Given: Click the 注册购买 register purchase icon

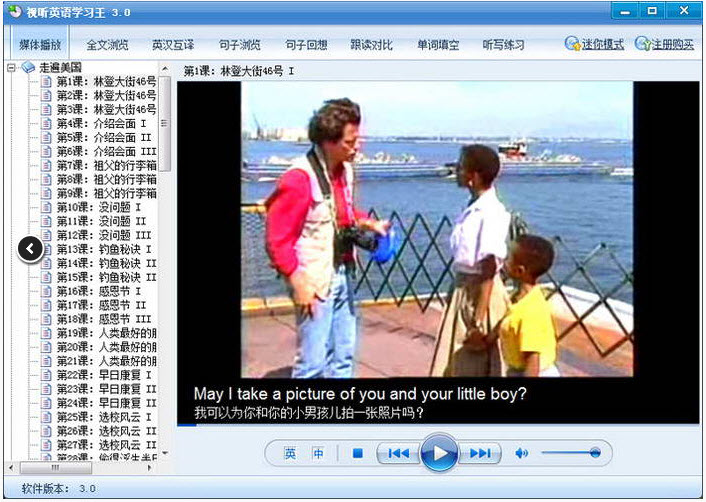Looking at the screenshot, I should coord(643,45).
